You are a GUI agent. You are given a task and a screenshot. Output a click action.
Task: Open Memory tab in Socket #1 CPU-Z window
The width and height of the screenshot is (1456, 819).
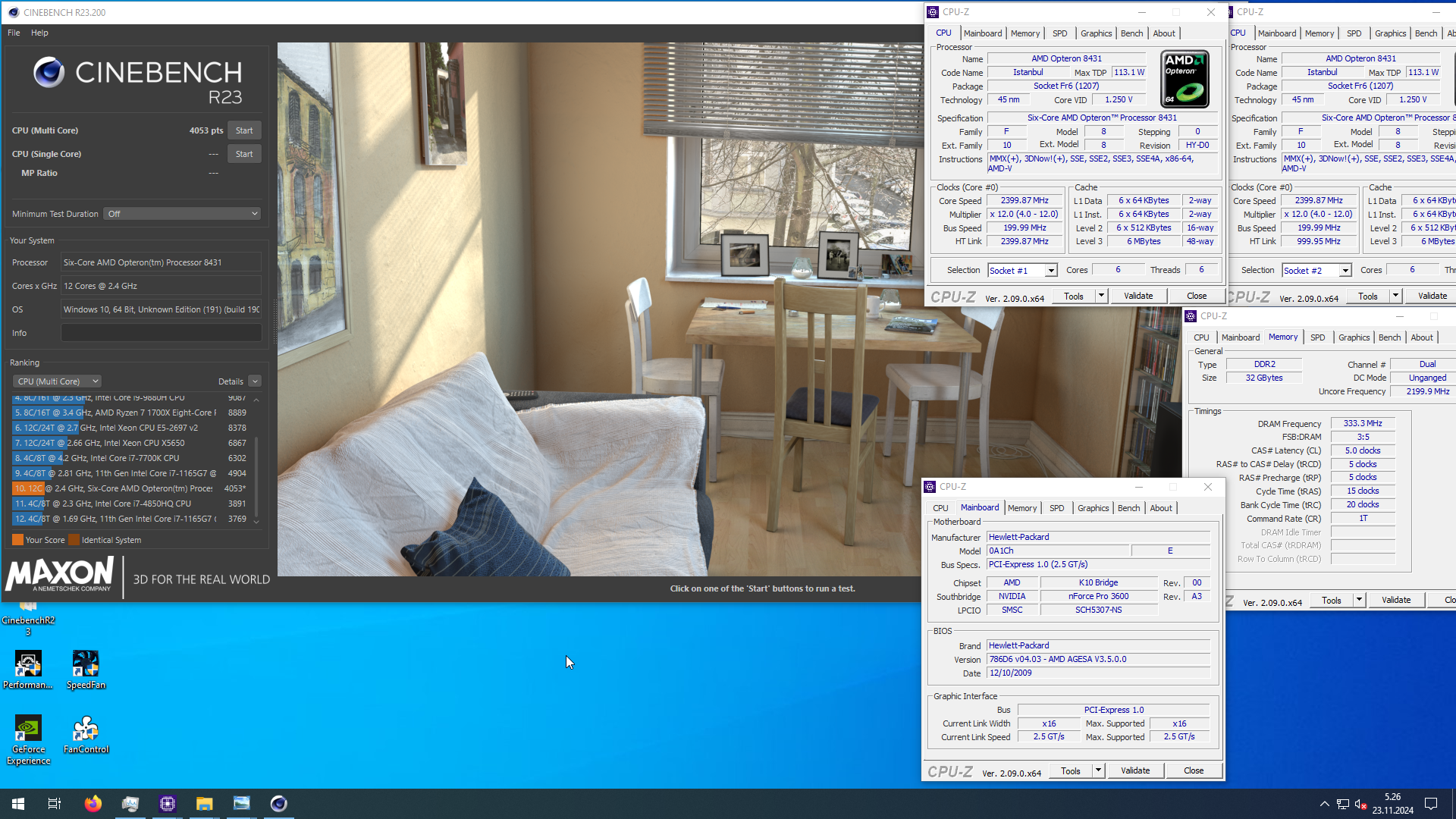coord(1025,33)
